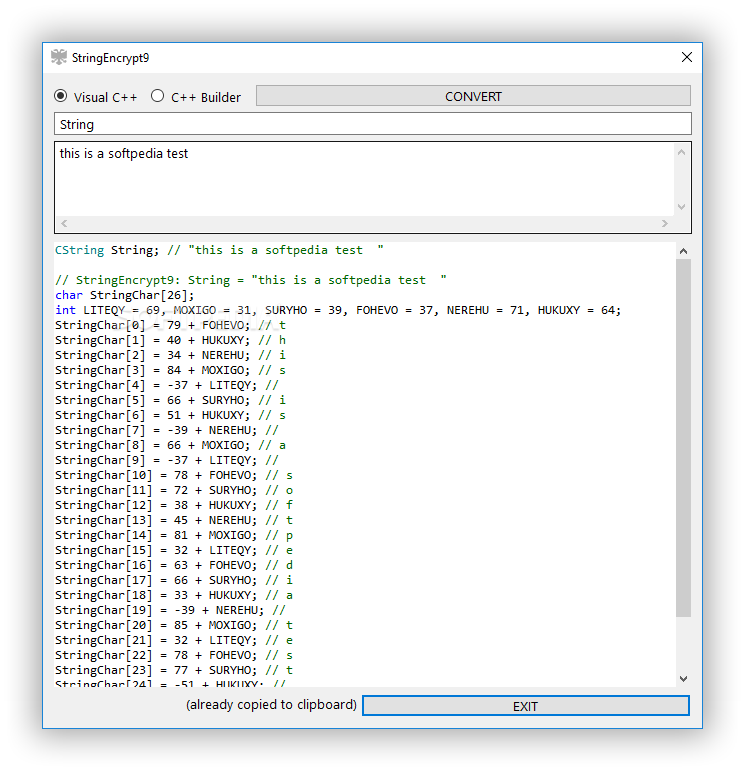Viewport: 745px width, 771px height.
Task: Click the 'StringChar[21] = 32 + LITEQY' line
Action: [174, 640]
